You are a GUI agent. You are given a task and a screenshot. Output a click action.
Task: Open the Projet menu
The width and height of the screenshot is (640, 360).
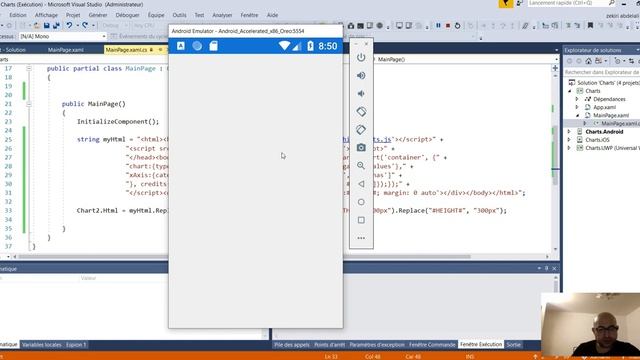coord(73,15)
